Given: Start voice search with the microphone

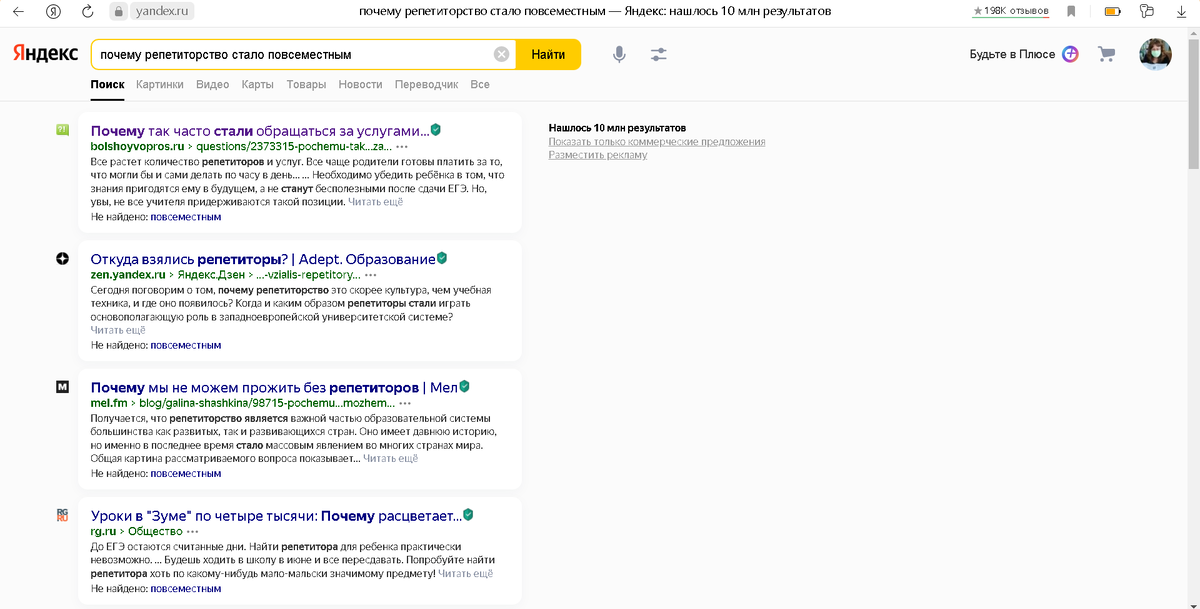Looking at the screenshot, I should click(x=619, y=54).
